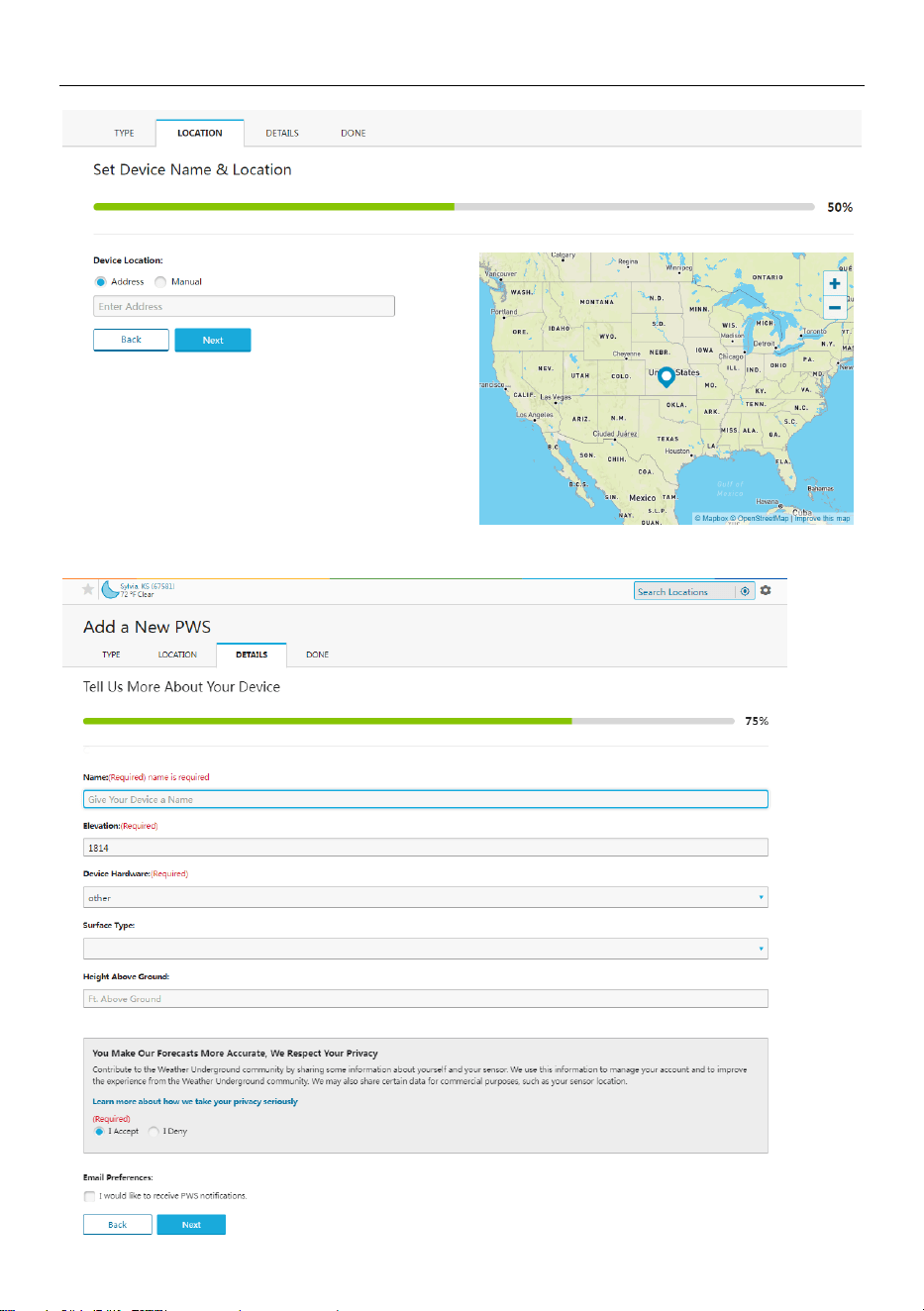Click the 75% progress bar

409,721
